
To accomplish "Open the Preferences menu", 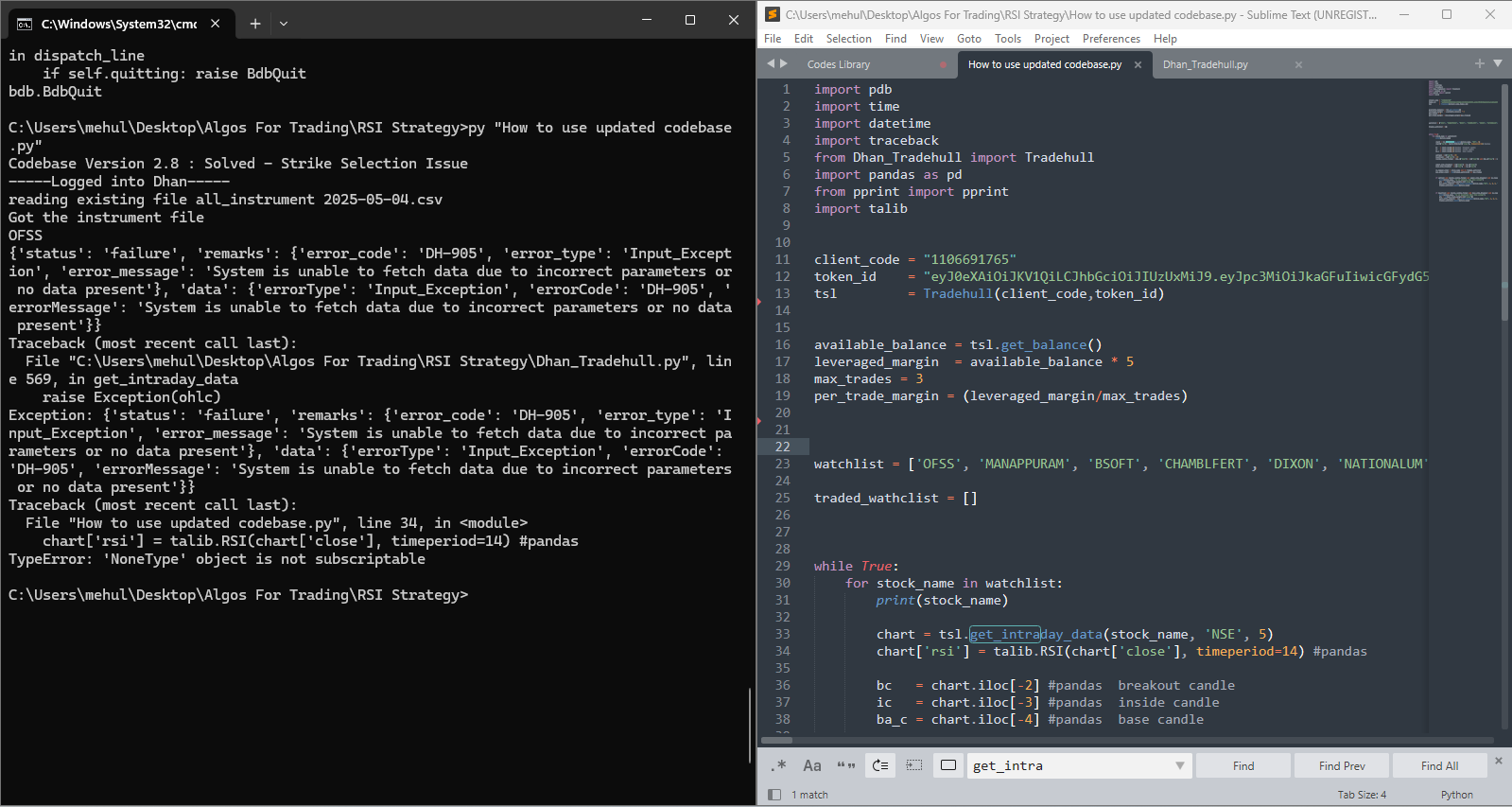I will tap(1111, 39).
